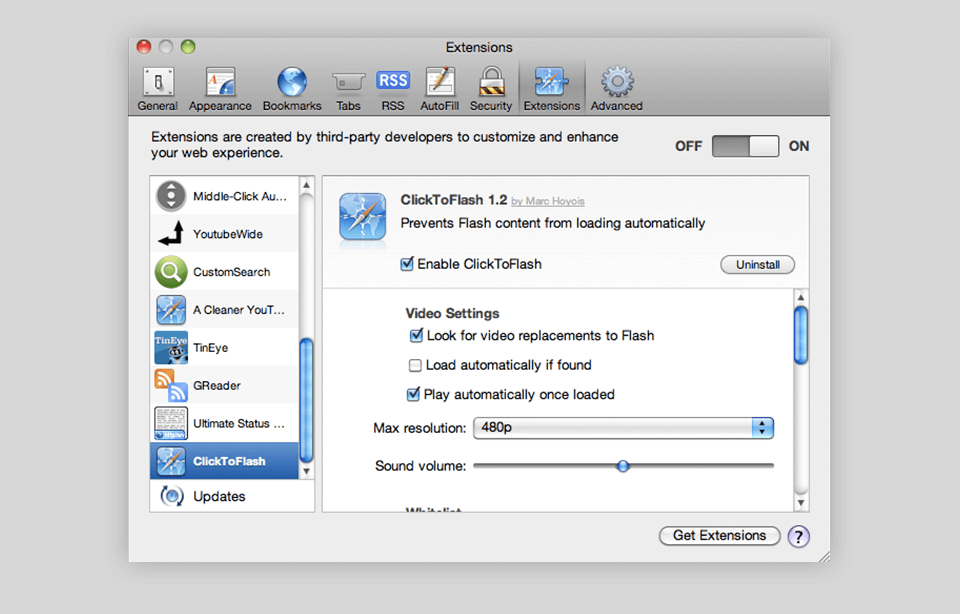Click the large ClickToFlash compass icon
This screenshot has width=960, height=614.
tap(362, 216)
